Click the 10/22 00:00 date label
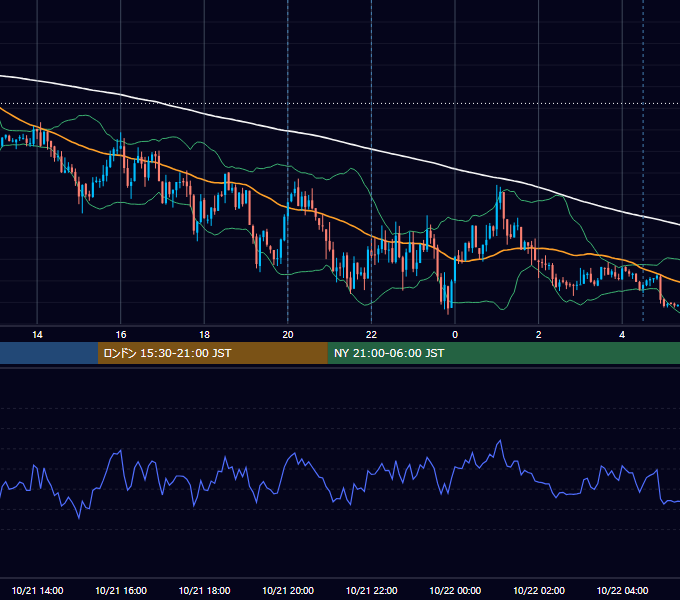Image resolution: width=680 pixels, height=600 pixels. tap(455, 590)
